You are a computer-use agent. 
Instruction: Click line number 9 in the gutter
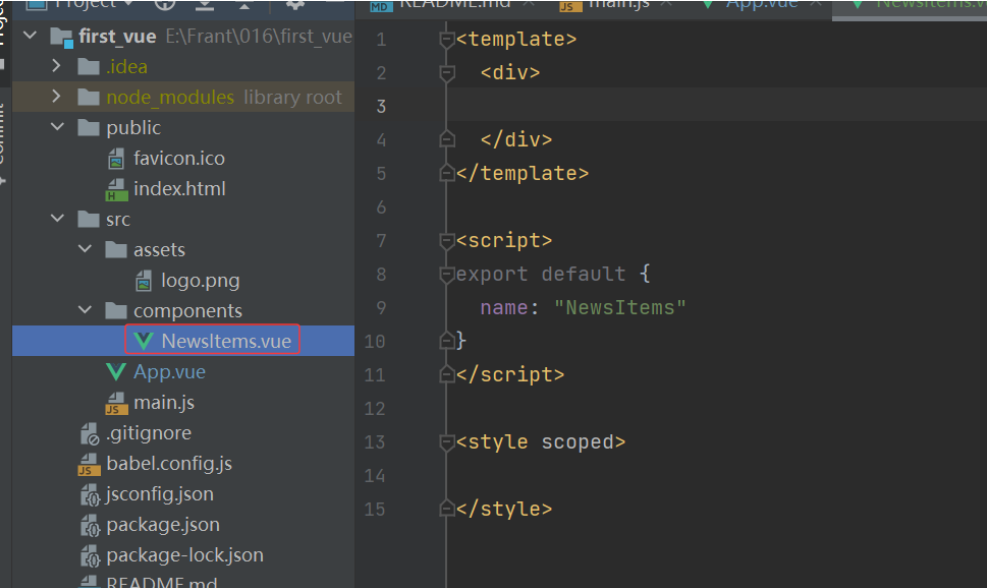pos(381,308)
